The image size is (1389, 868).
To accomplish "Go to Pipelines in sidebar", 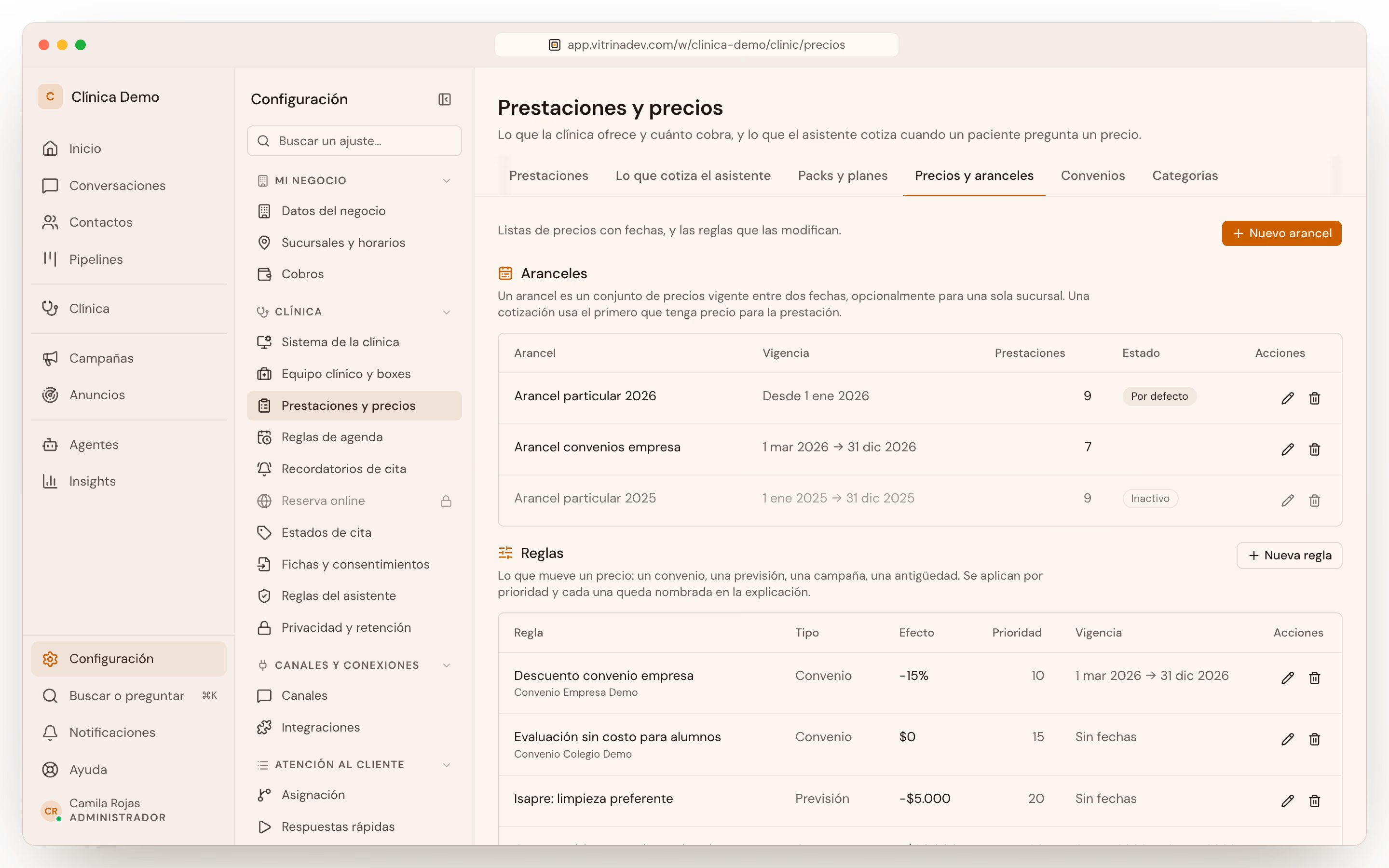I will [129, 259].
